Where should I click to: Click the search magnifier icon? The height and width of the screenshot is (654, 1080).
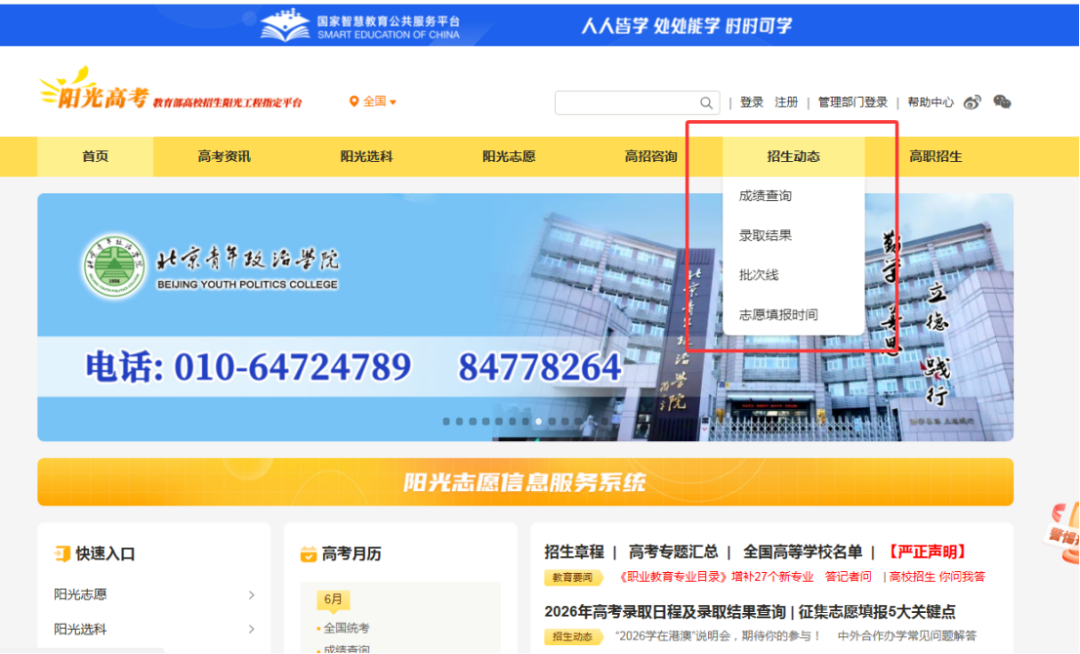coord(706,103)
